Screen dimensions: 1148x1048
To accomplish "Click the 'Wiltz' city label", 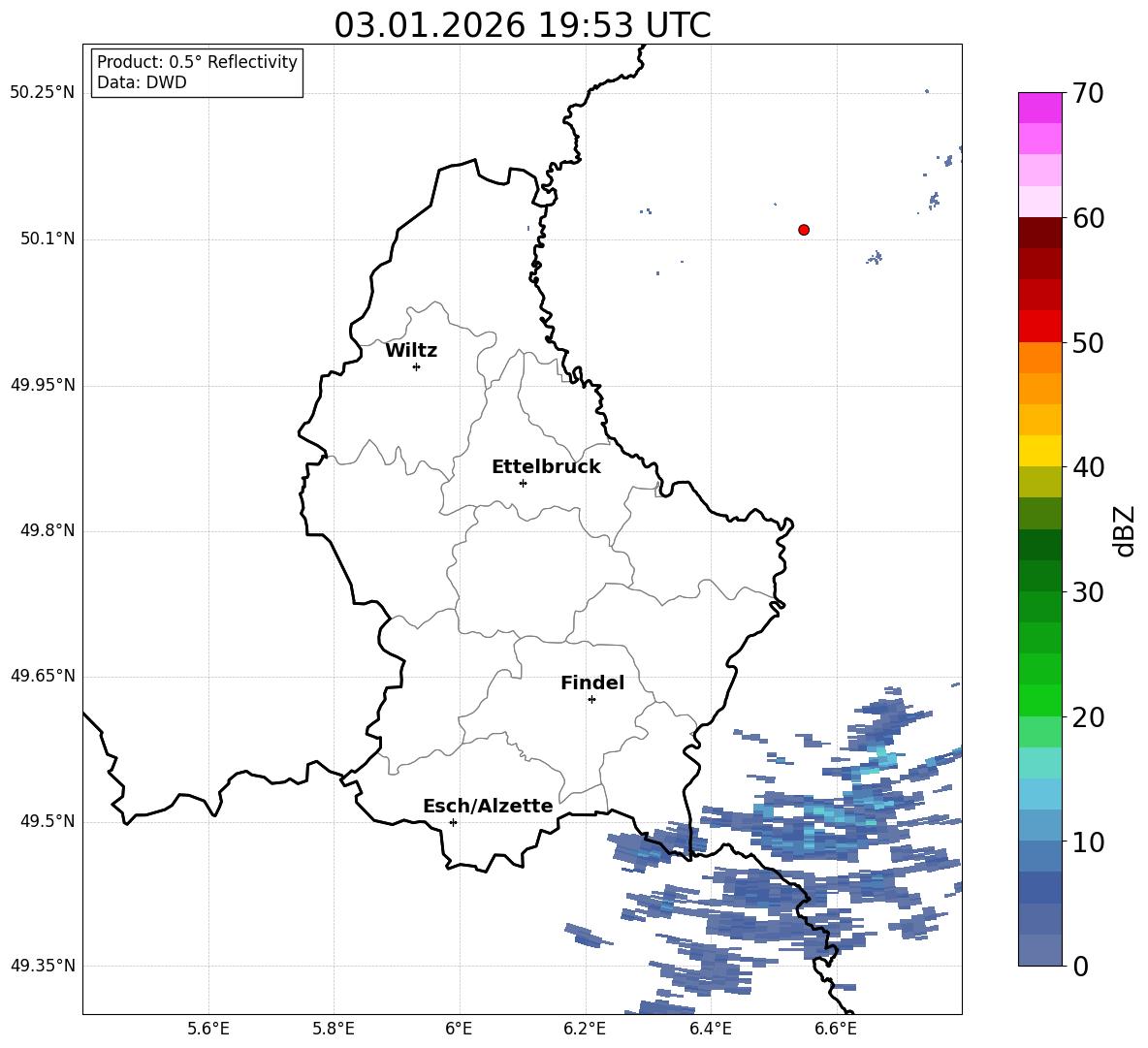I will pyautogui.click(x=411, y=351).
